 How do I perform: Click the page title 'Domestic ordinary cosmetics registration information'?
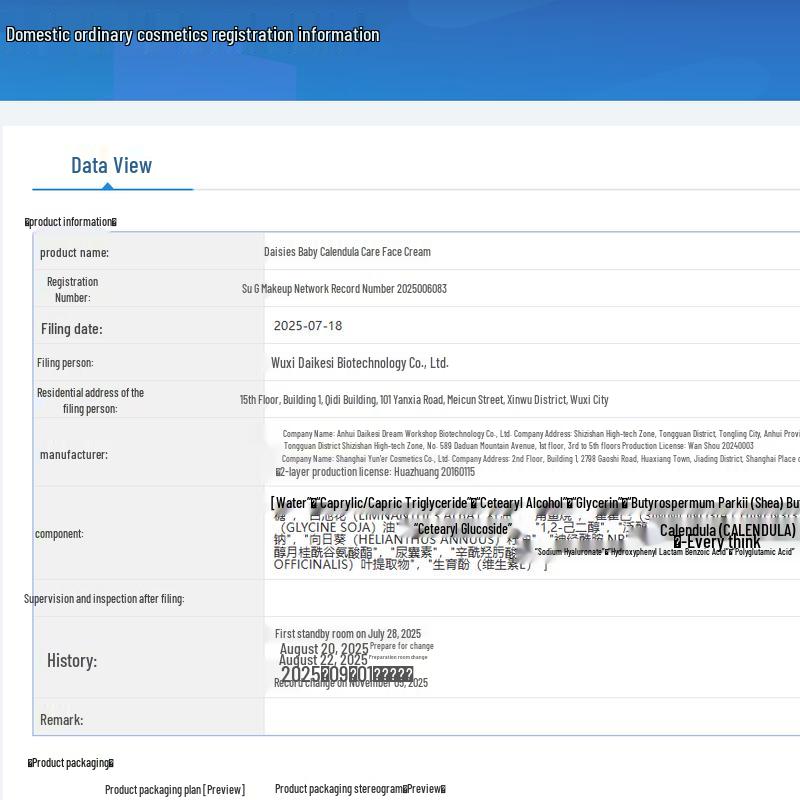coord(193,35)
